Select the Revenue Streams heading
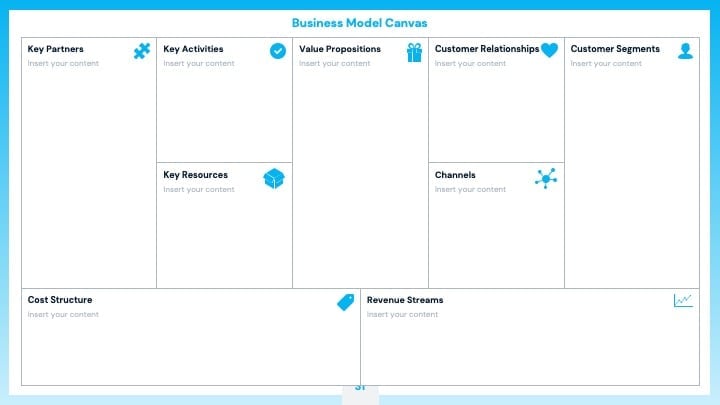720x405 pixels. (x=405, y=300)
